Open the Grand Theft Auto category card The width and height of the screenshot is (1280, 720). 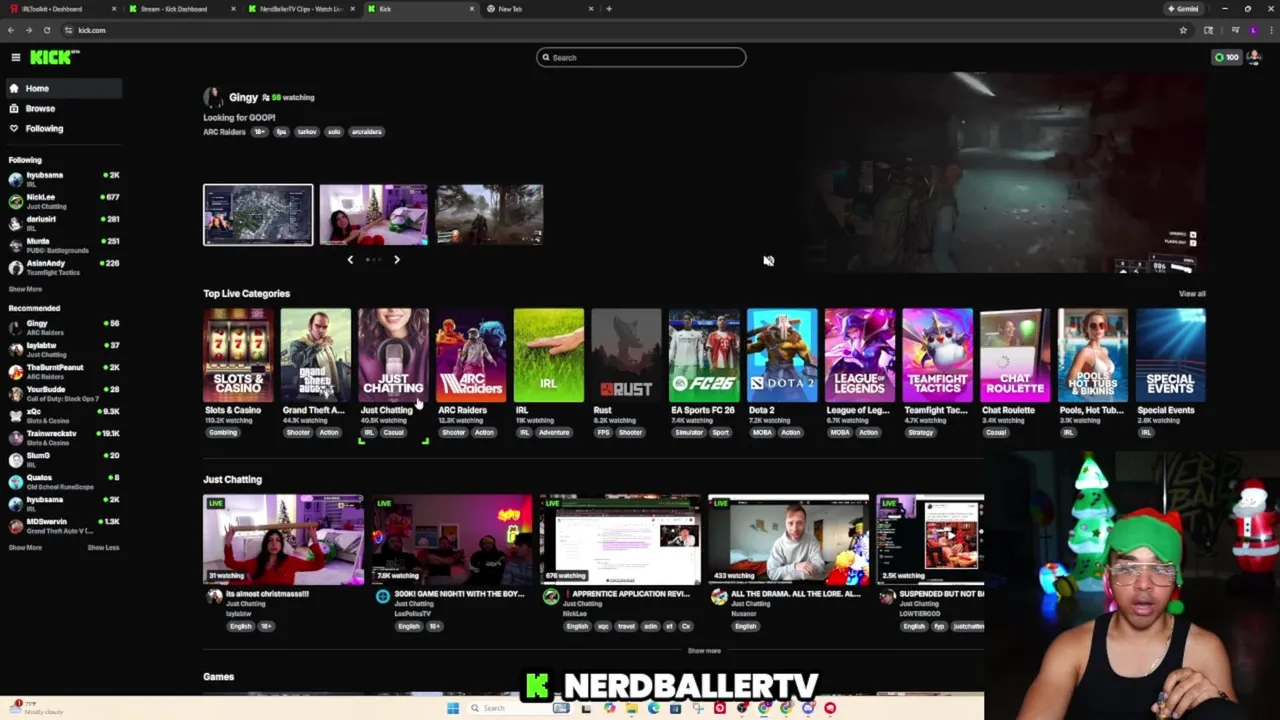tap(316, 356)
